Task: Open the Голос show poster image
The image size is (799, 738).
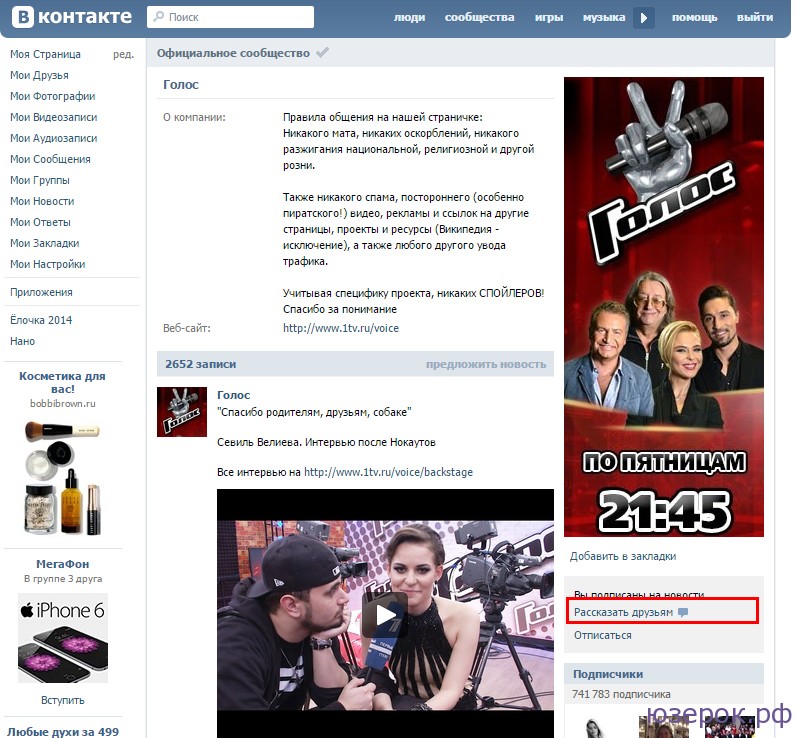Action: (x=663, y=307)
